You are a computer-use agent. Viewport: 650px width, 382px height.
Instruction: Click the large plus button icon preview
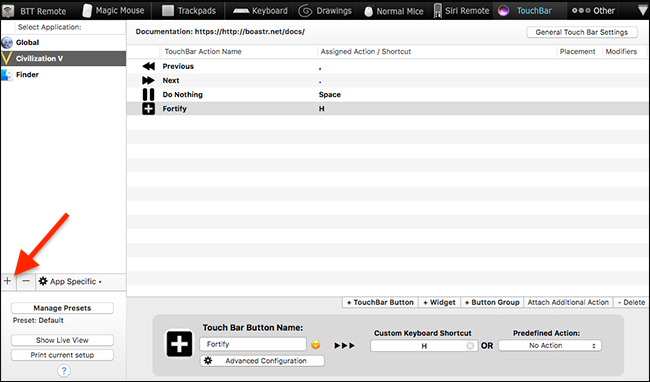point(179,344)
